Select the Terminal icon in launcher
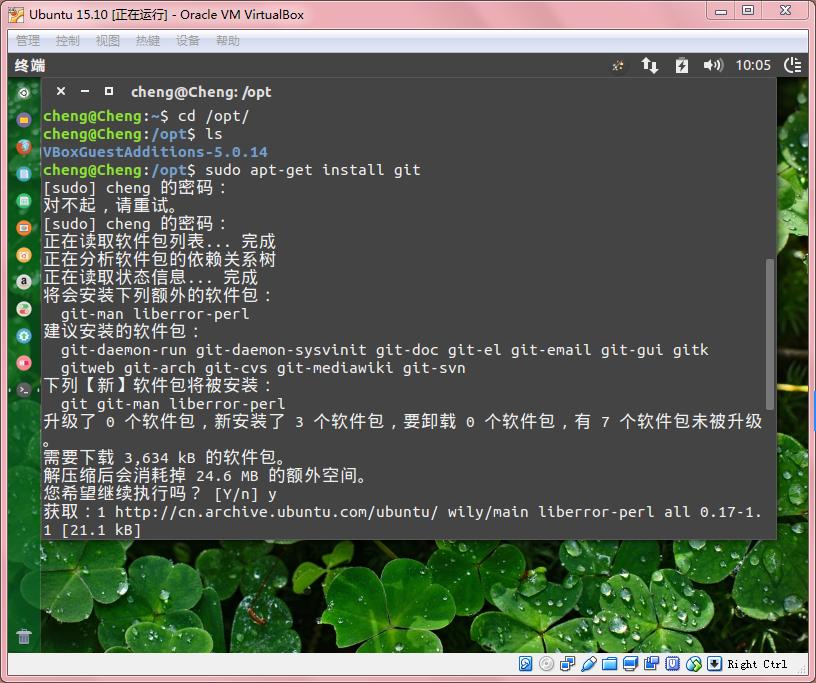Screen dimensions: 816x683 (24, 389)
